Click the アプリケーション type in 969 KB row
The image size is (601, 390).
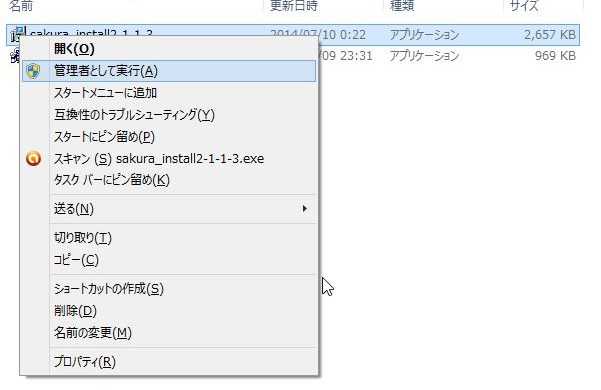[x=424, y=56]
